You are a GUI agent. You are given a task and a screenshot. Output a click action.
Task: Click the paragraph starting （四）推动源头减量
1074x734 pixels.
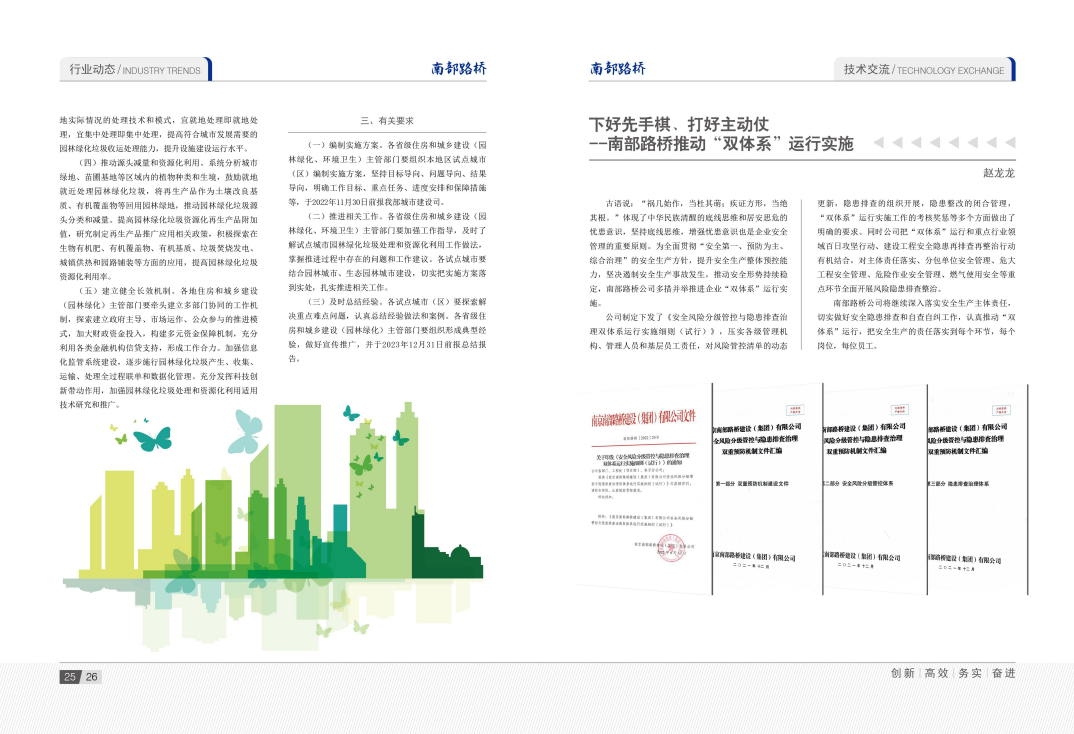coord(159,219)
